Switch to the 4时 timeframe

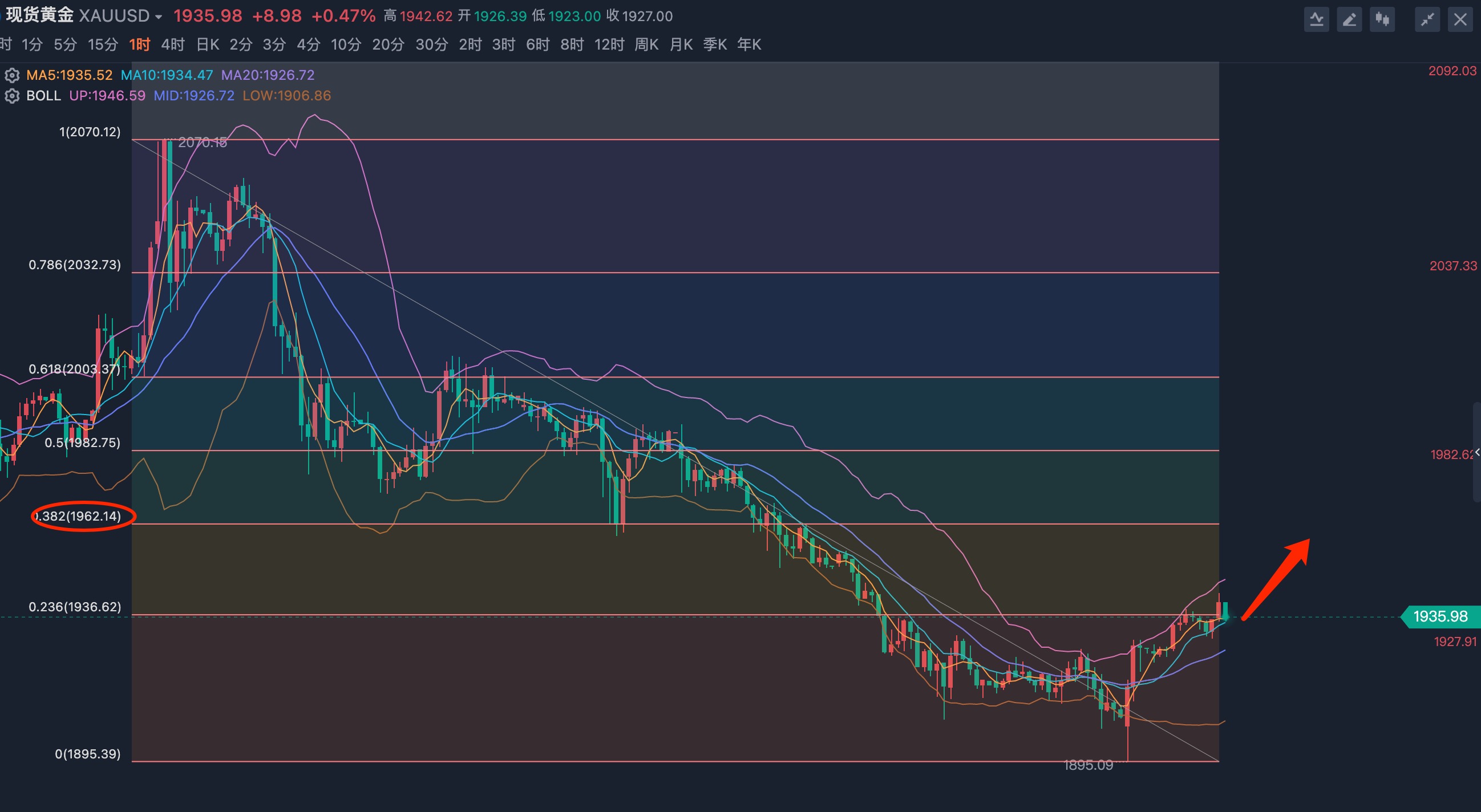click(x=171, y=44)
